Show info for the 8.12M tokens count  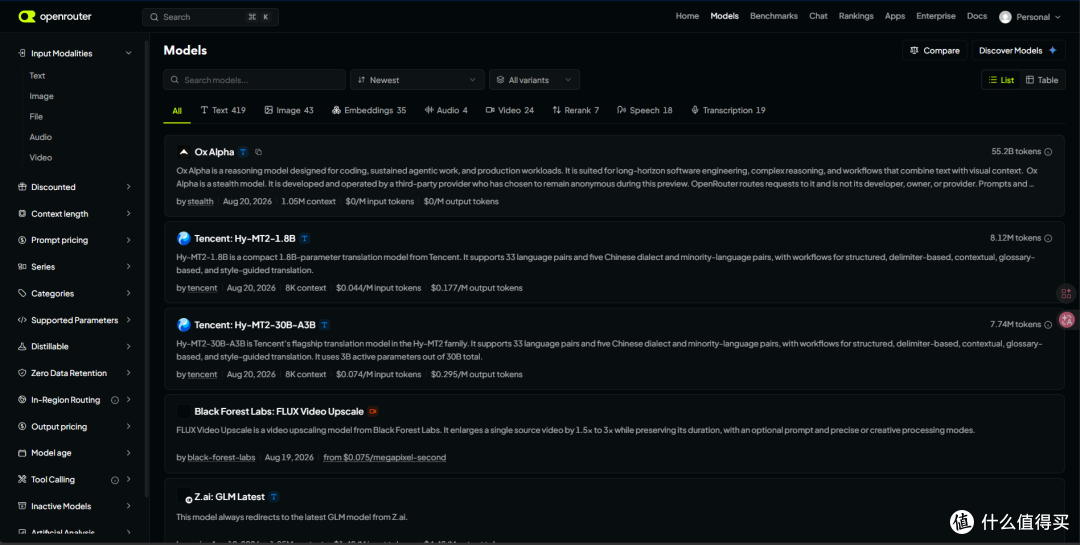tap(1048, 238)
